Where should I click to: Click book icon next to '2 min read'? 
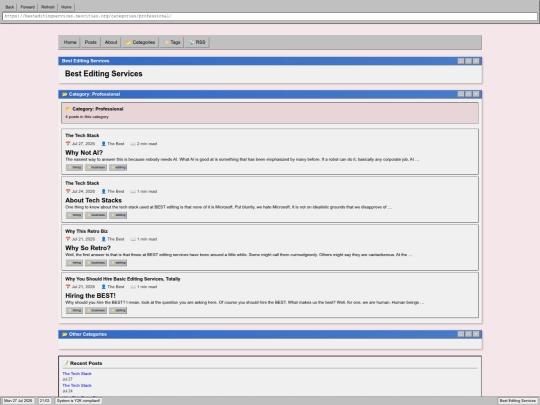coord(133,144)
